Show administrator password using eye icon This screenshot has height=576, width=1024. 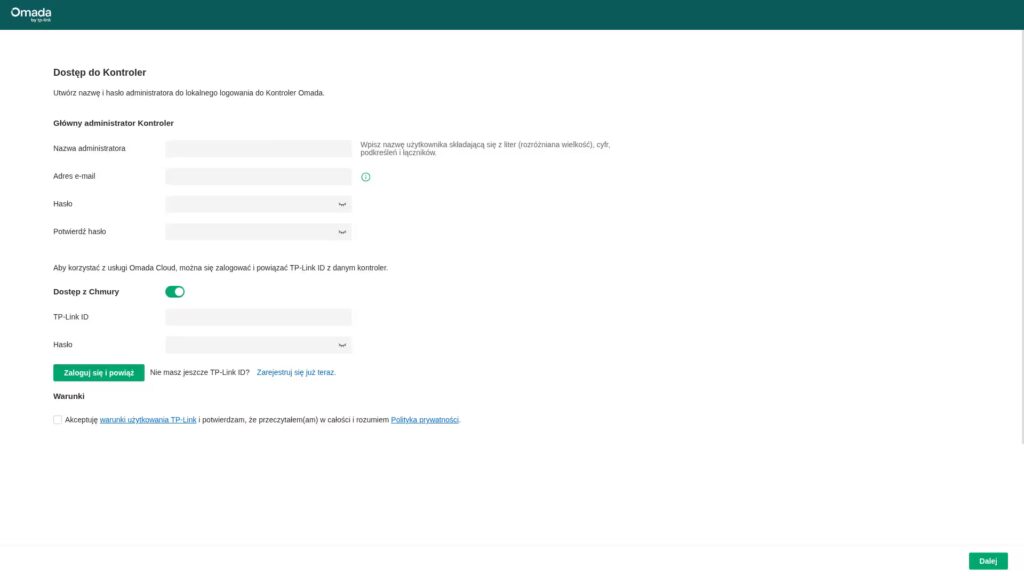click(x=342, y=204)
